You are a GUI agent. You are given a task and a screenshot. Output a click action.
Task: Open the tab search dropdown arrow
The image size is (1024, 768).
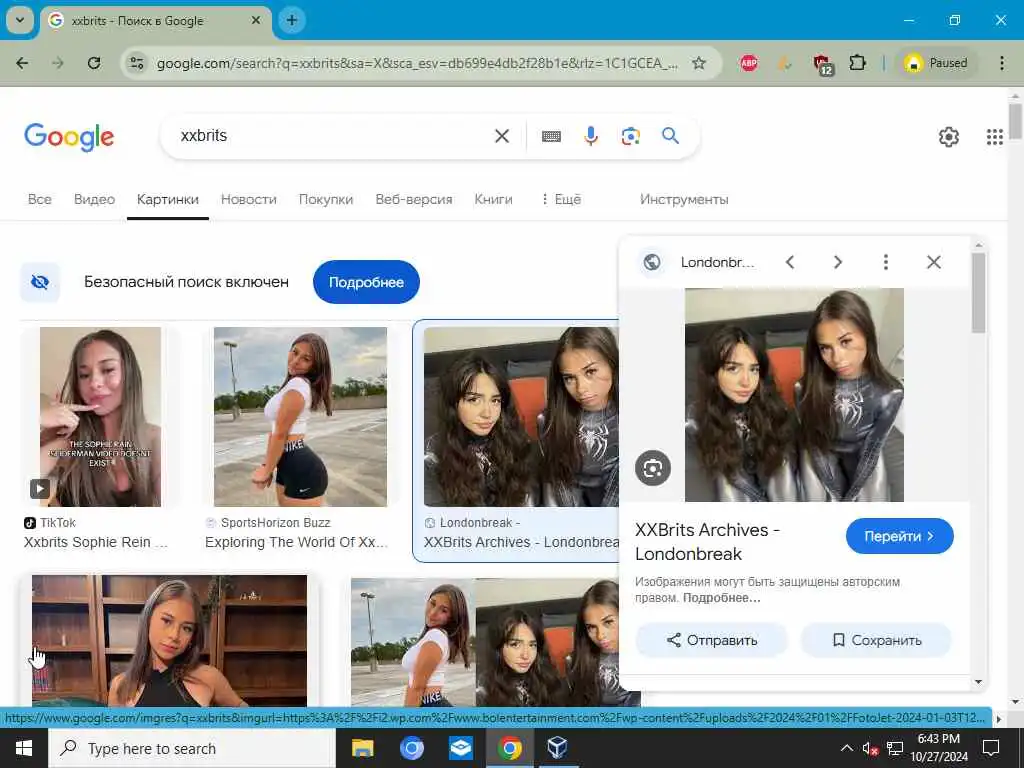pos(20,20)
